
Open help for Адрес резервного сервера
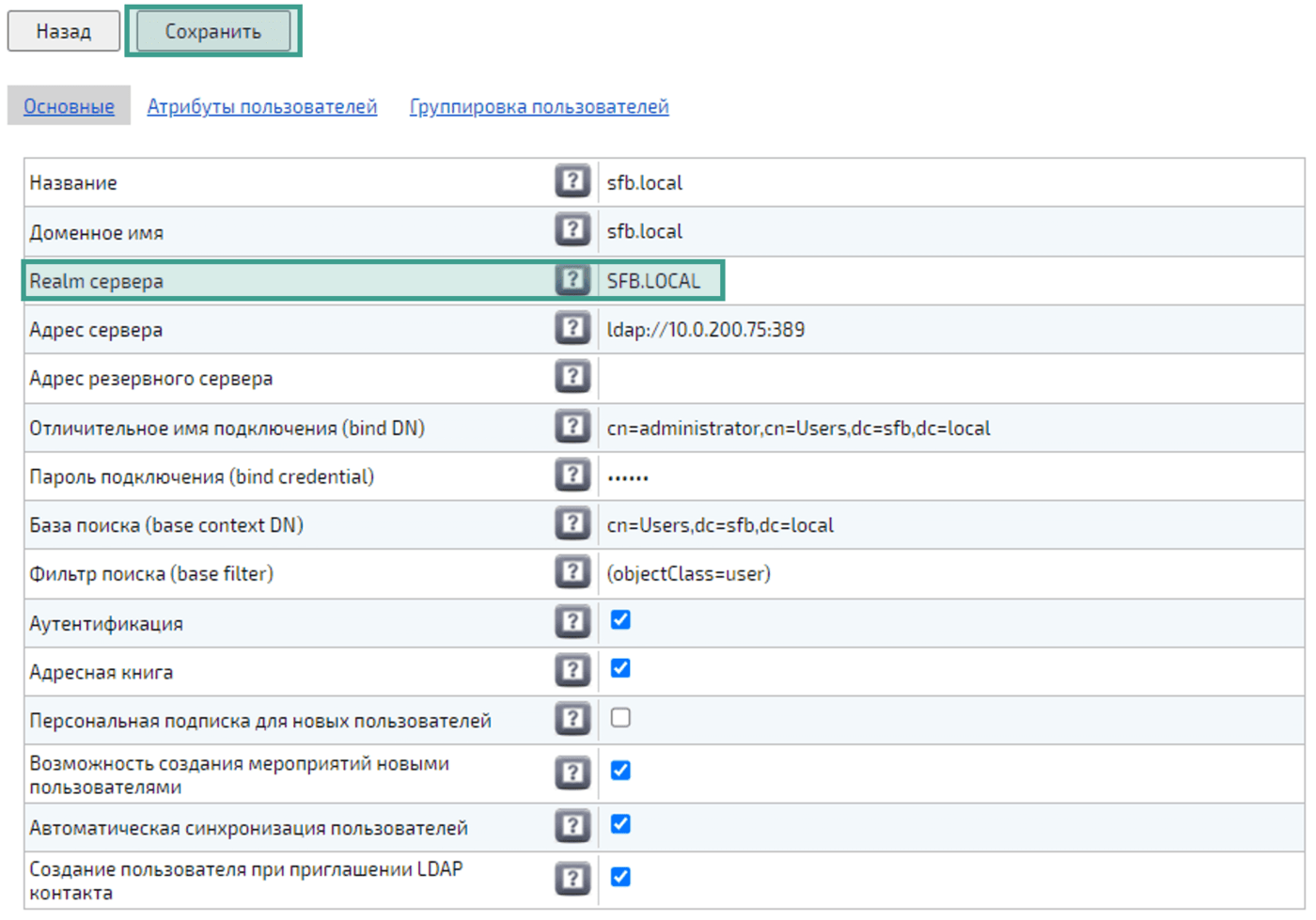pos(572,378)
